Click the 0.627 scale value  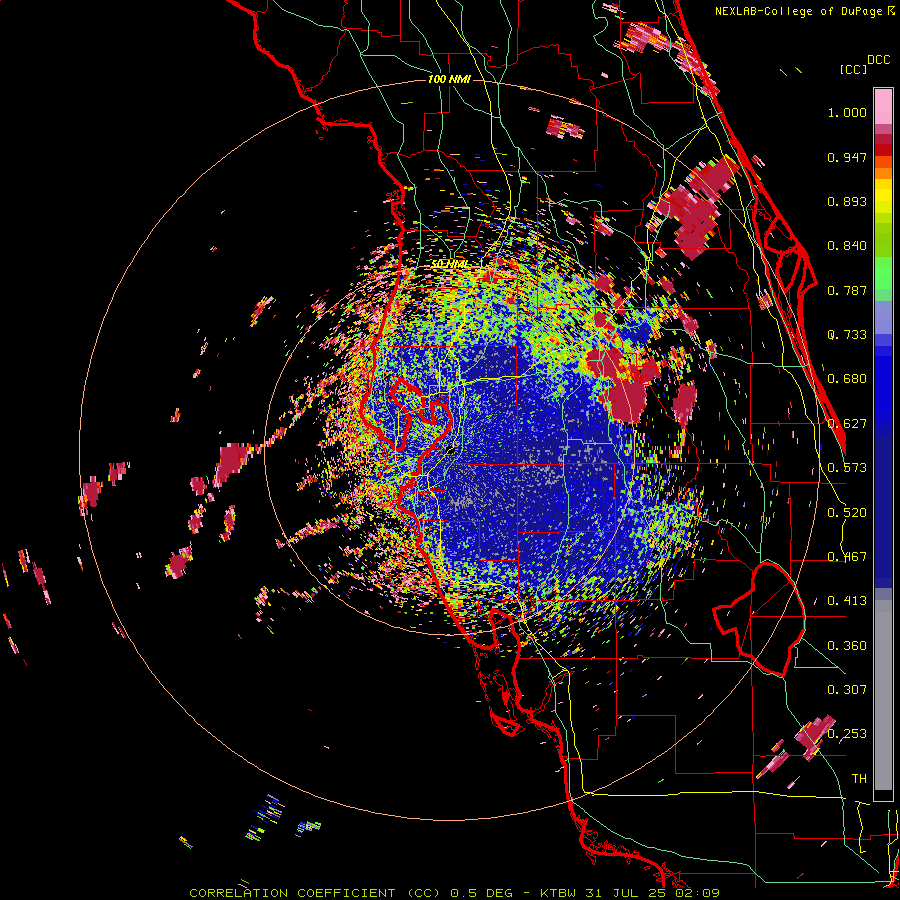pos(847,424)
